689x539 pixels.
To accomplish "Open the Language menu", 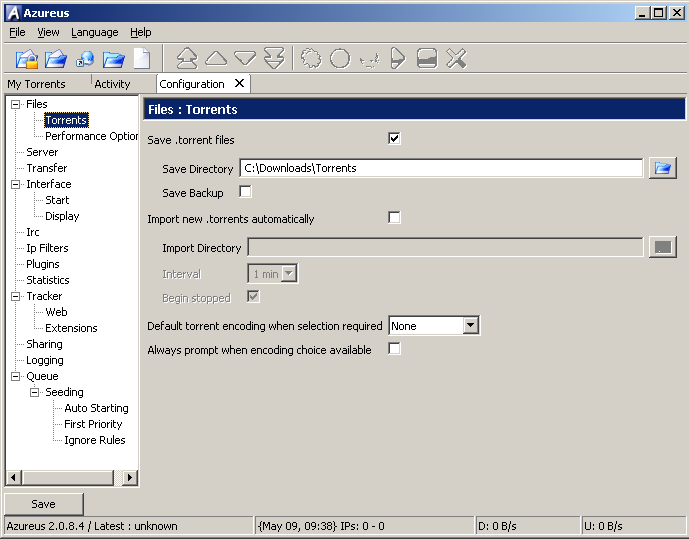I will coord(94,32).
